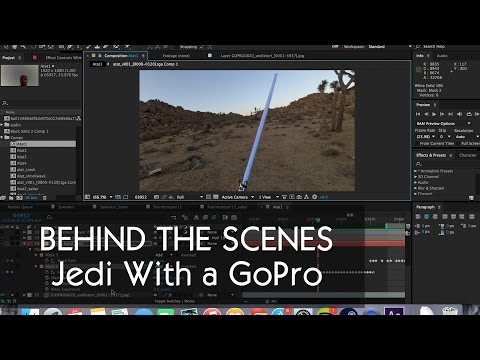Click the exposure value +0.0 in viewer

(x=324, y=197)
